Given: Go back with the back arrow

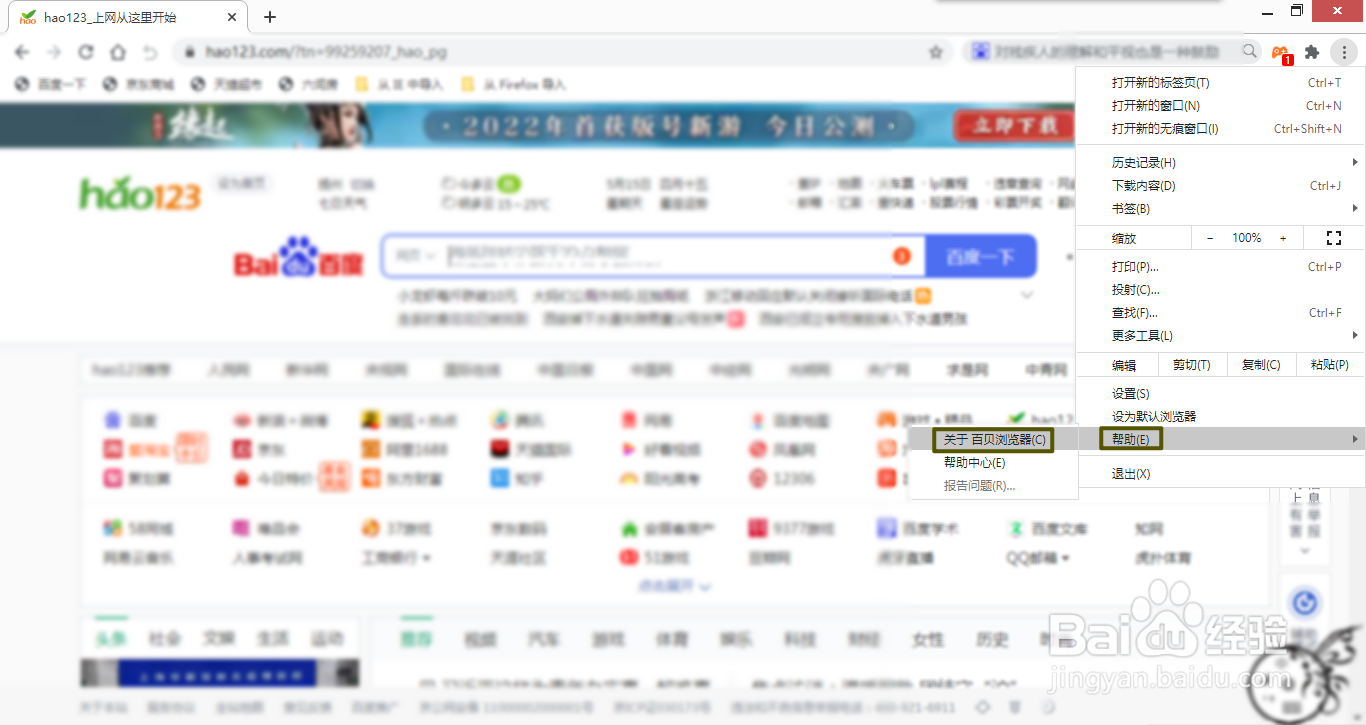Looking at the screenshot, I should pos(22,52).
